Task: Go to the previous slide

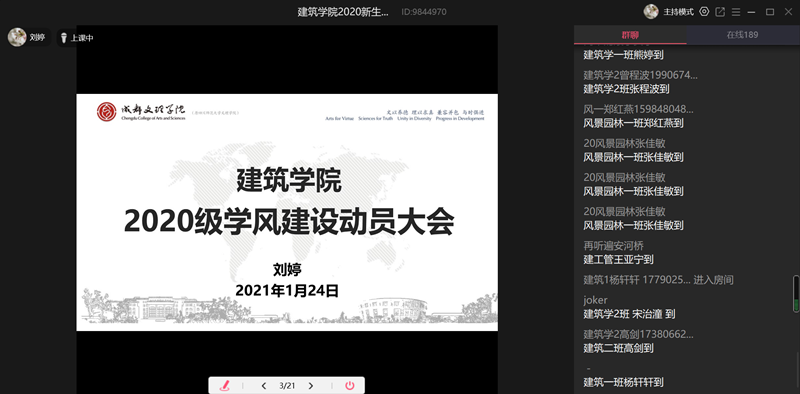Action: 264,386
